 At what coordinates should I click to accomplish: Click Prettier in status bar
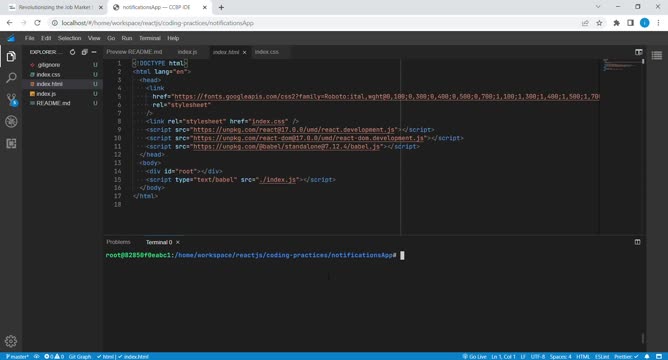(x=626, y=357)
